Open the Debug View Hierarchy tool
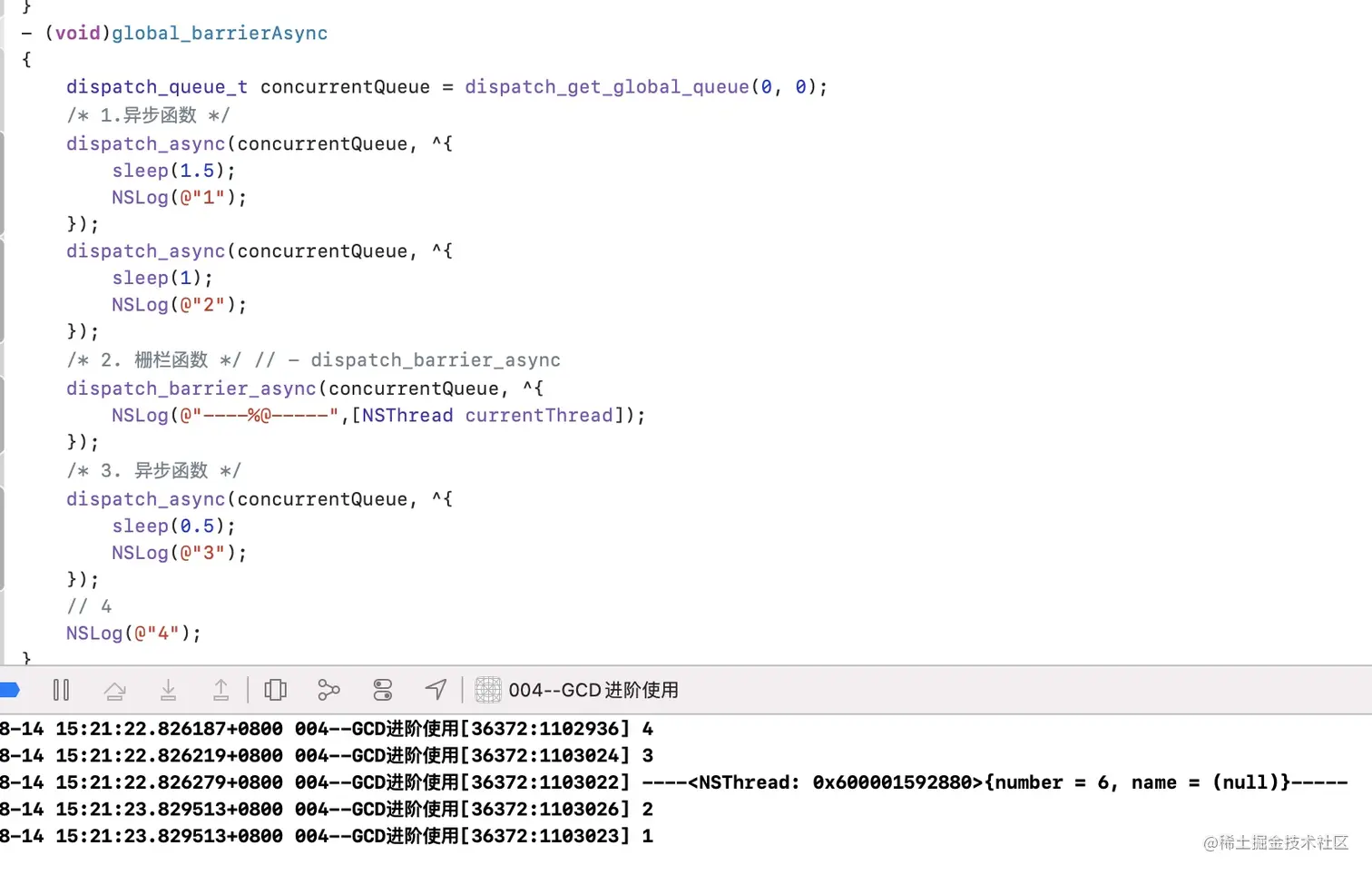The image size is (1372, 875). [275, 690]
